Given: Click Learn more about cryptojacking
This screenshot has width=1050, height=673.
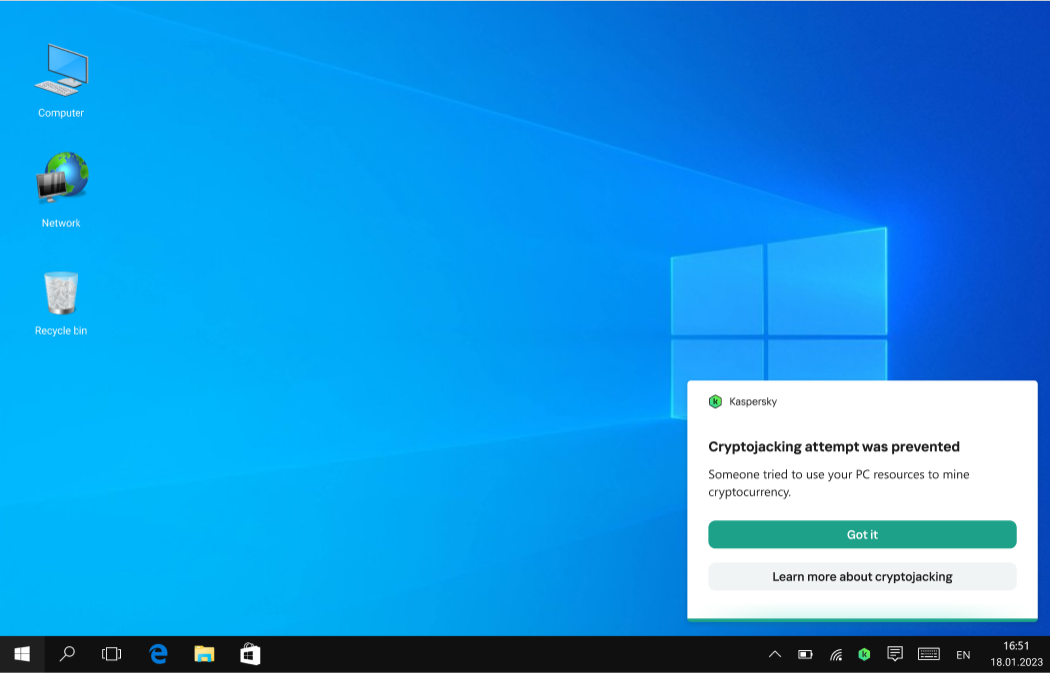Looking at the screenshot, I should click(862, 577).
